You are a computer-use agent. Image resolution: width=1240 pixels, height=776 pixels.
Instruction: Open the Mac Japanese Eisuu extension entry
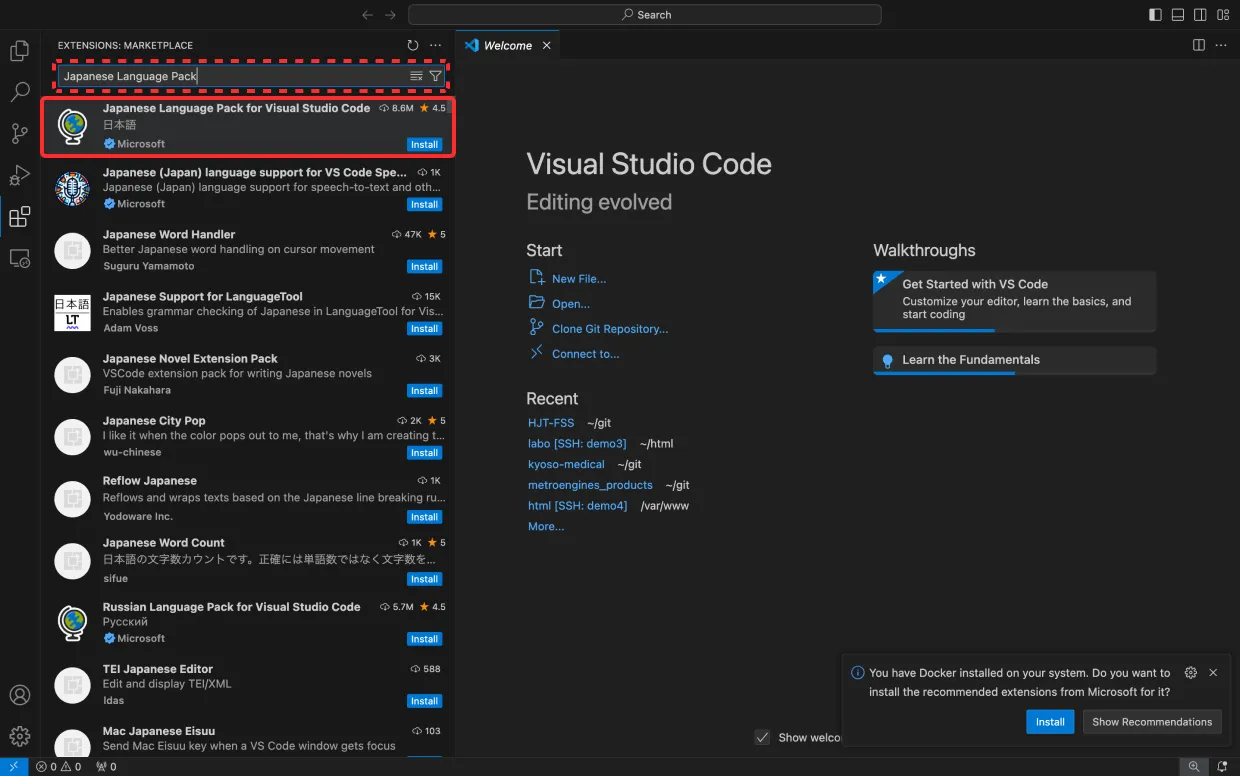pyautogui.click(x=248, y=740)
